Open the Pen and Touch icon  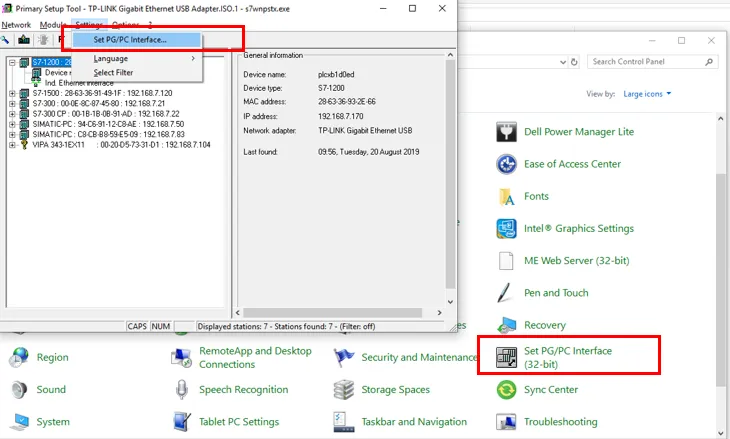[505, 293]
